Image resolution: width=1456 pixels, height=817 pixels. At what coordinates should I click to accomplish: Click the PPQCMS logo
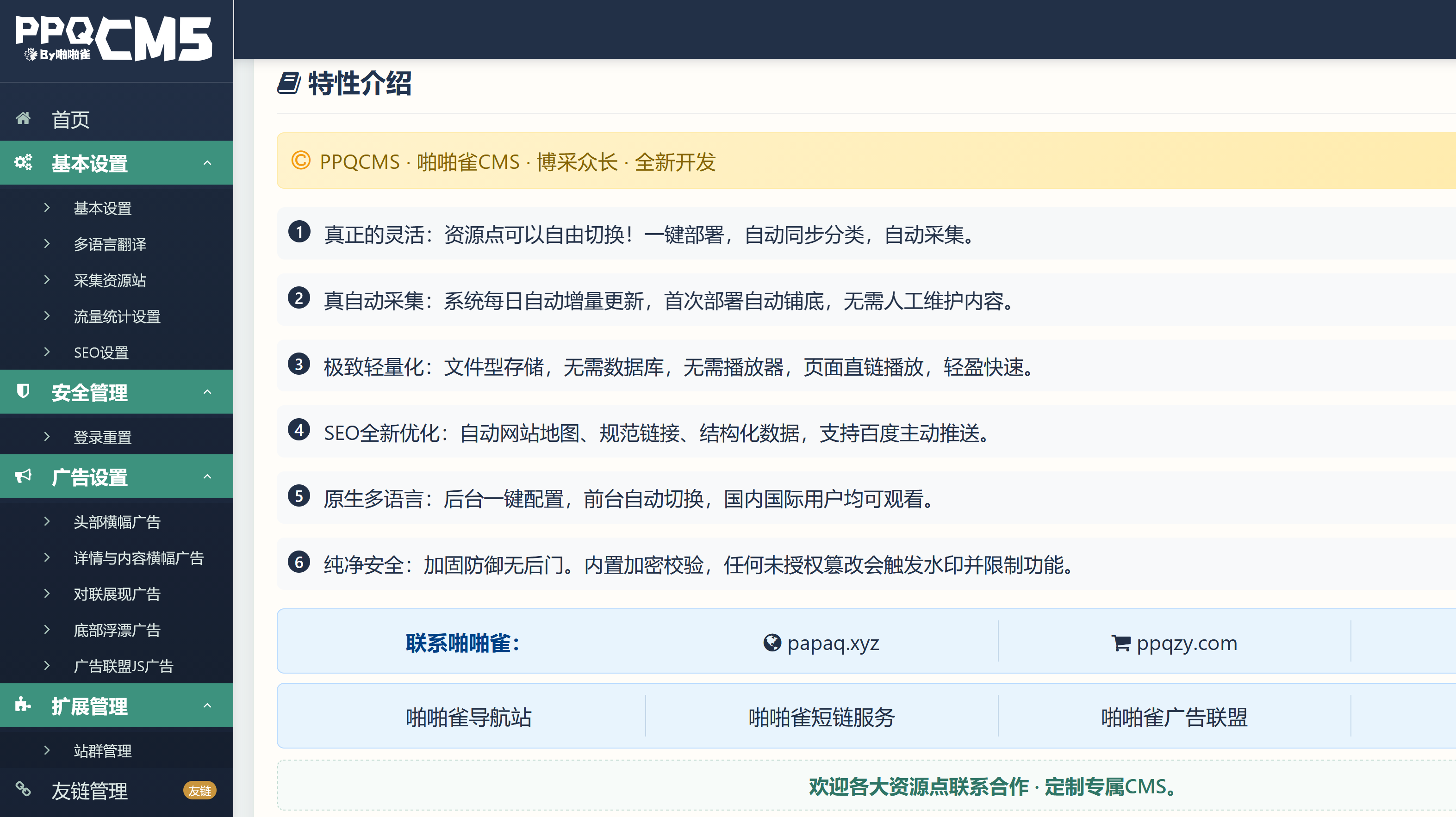[113, 38]
